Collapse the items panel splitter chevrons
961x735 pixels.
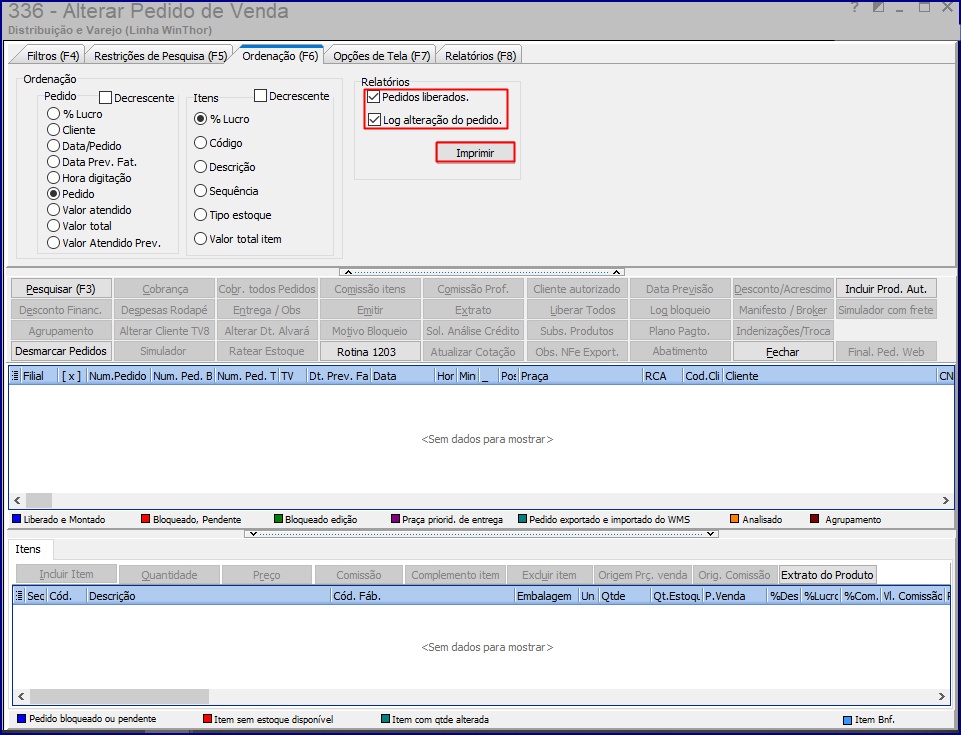481,534
